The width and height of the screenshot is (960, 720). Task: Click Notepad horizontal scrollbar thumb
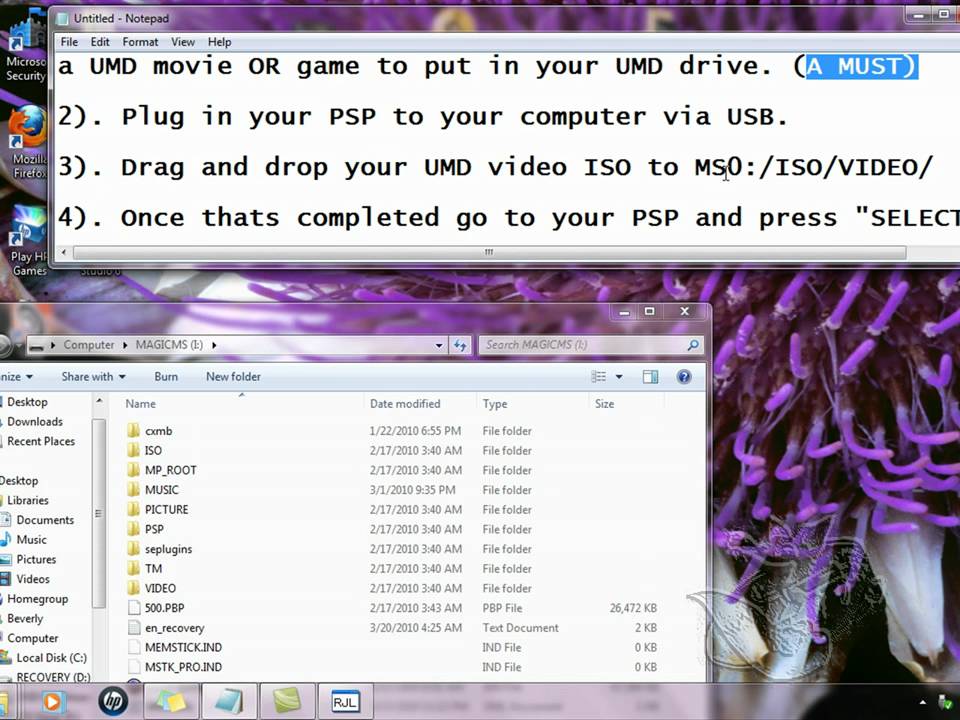[x=489, y=252]
